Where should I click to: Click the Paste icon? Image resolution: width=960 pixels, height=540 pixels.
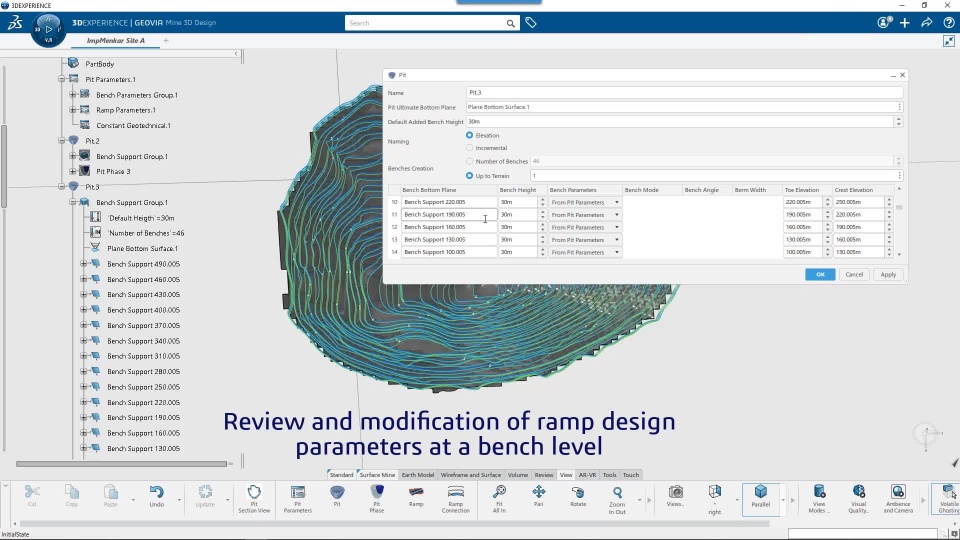point(110,496)
